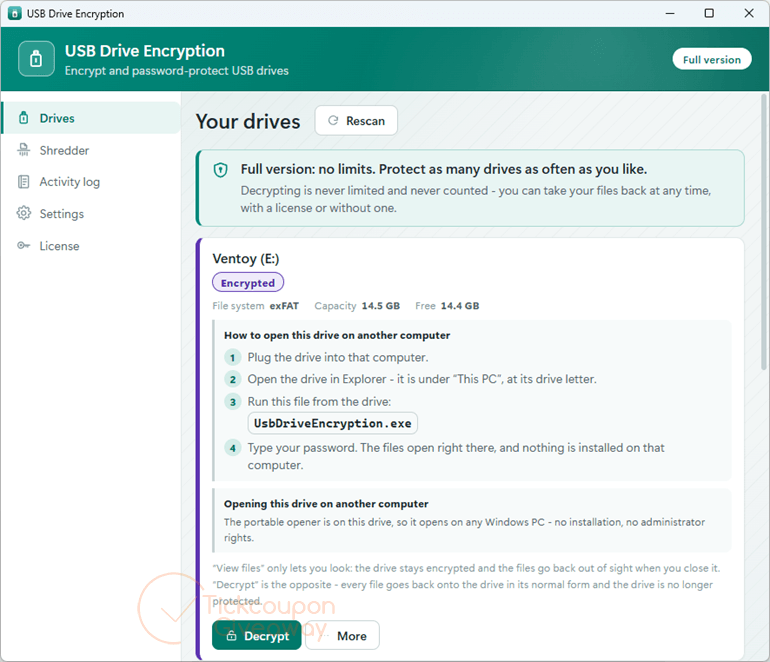
Task: Click 'Plug the drive into that computer.' text
Action: coord(338,358)
